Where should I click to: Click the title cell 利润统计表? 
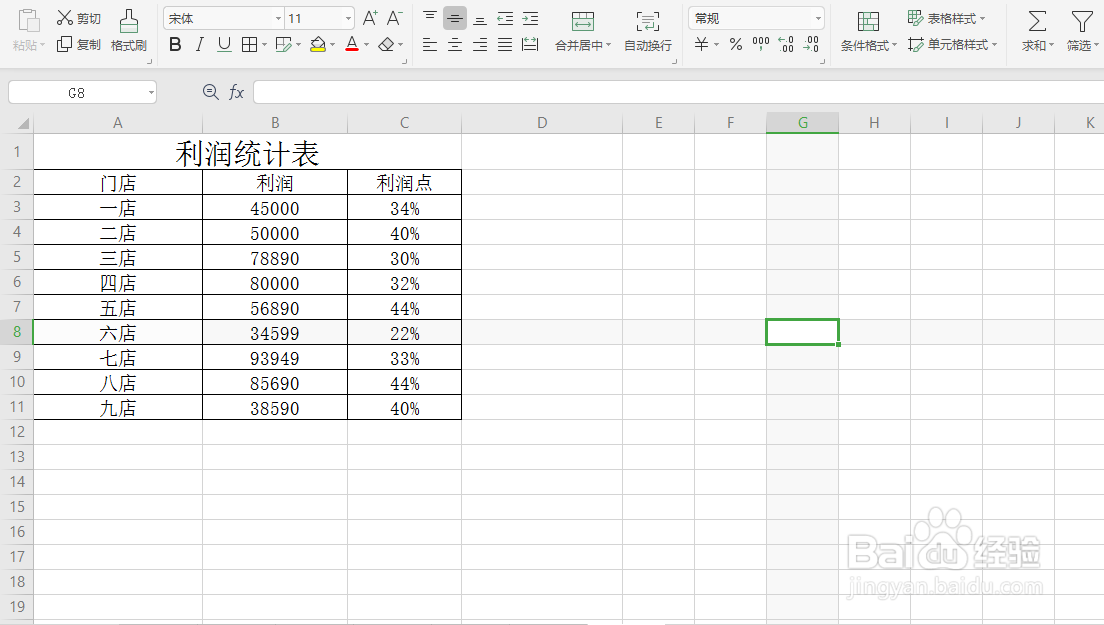[x=247, y=153]
